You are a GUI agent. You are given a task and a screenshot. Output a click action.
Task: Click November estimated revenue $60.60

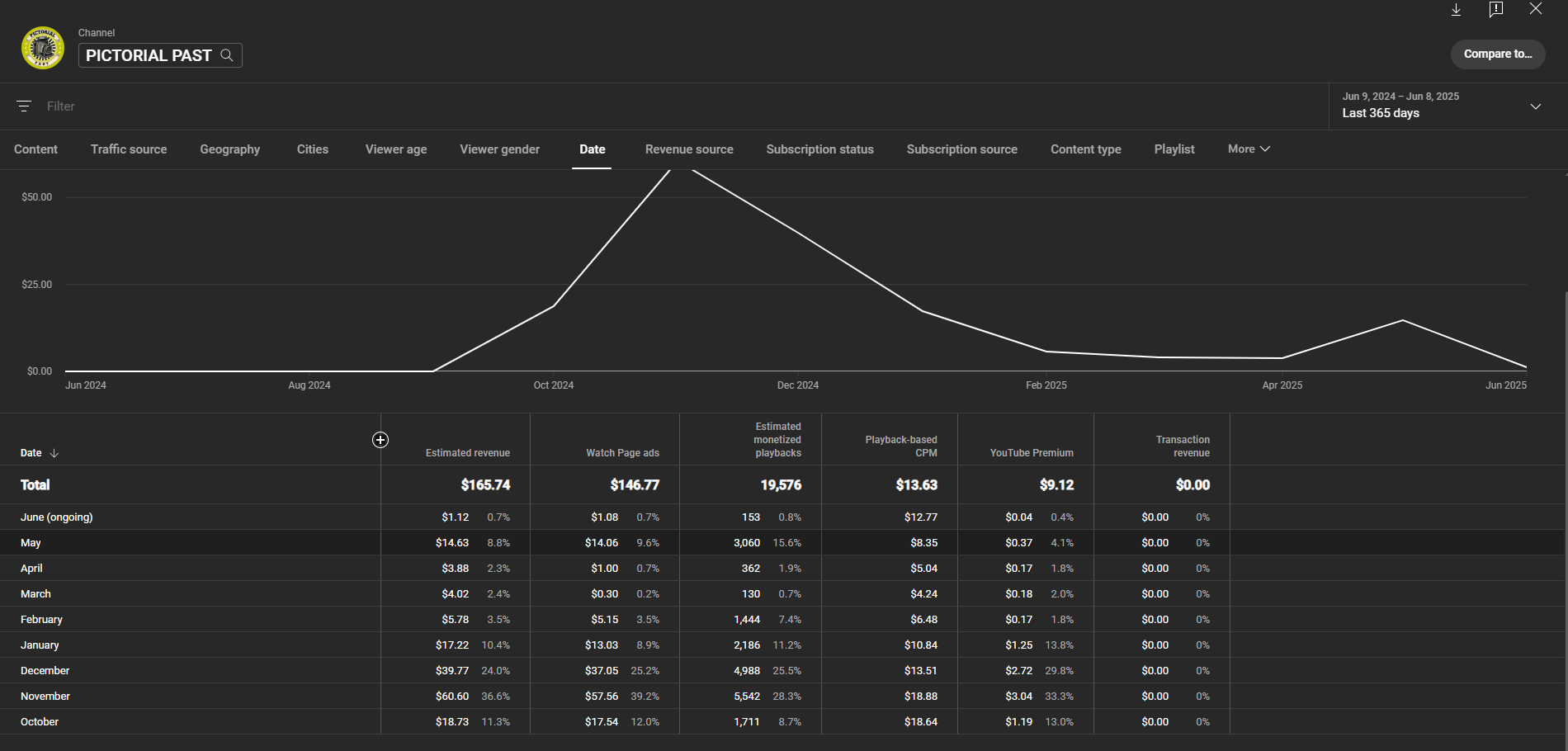pos(452,697)
